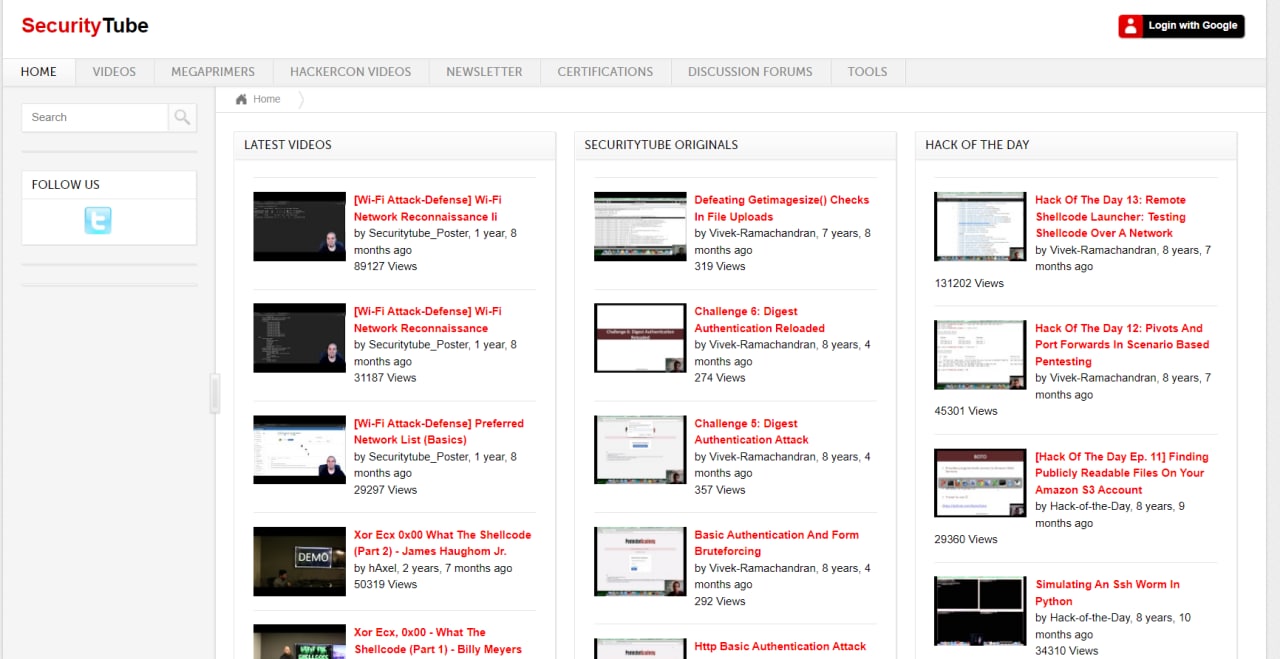1280x659 pixels.
Task: Click the Home breadcrumb house icon
Action: tap(241, 99)
